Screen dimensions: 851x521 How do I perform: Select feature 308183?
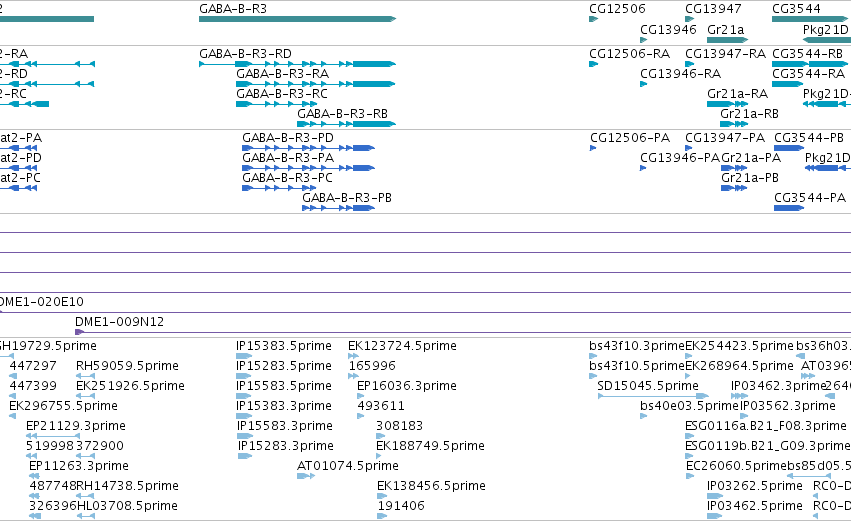(x=399, y=427)
